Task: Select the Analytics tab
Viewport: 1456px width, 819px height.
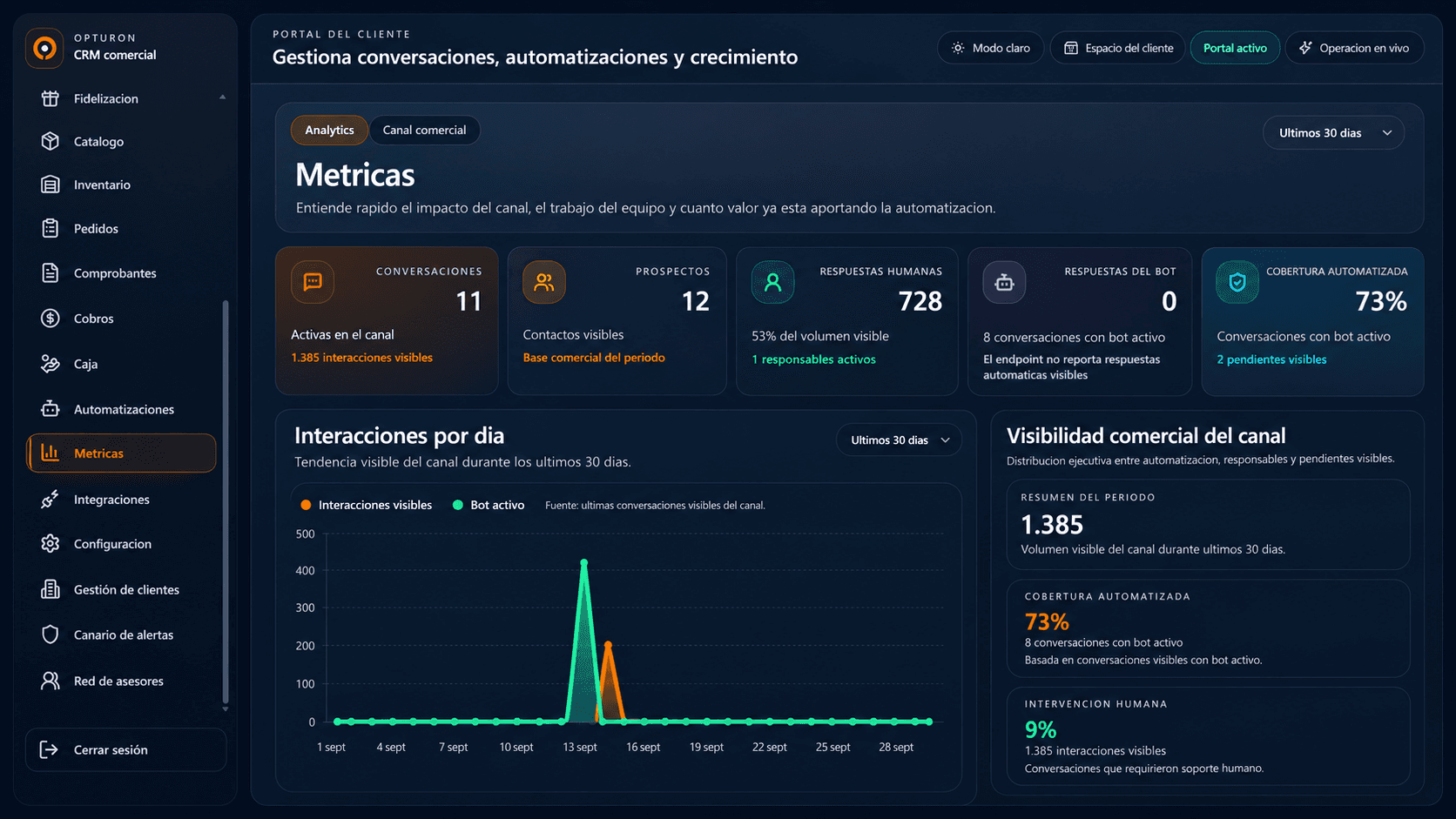Action: [x=329, y=130]
